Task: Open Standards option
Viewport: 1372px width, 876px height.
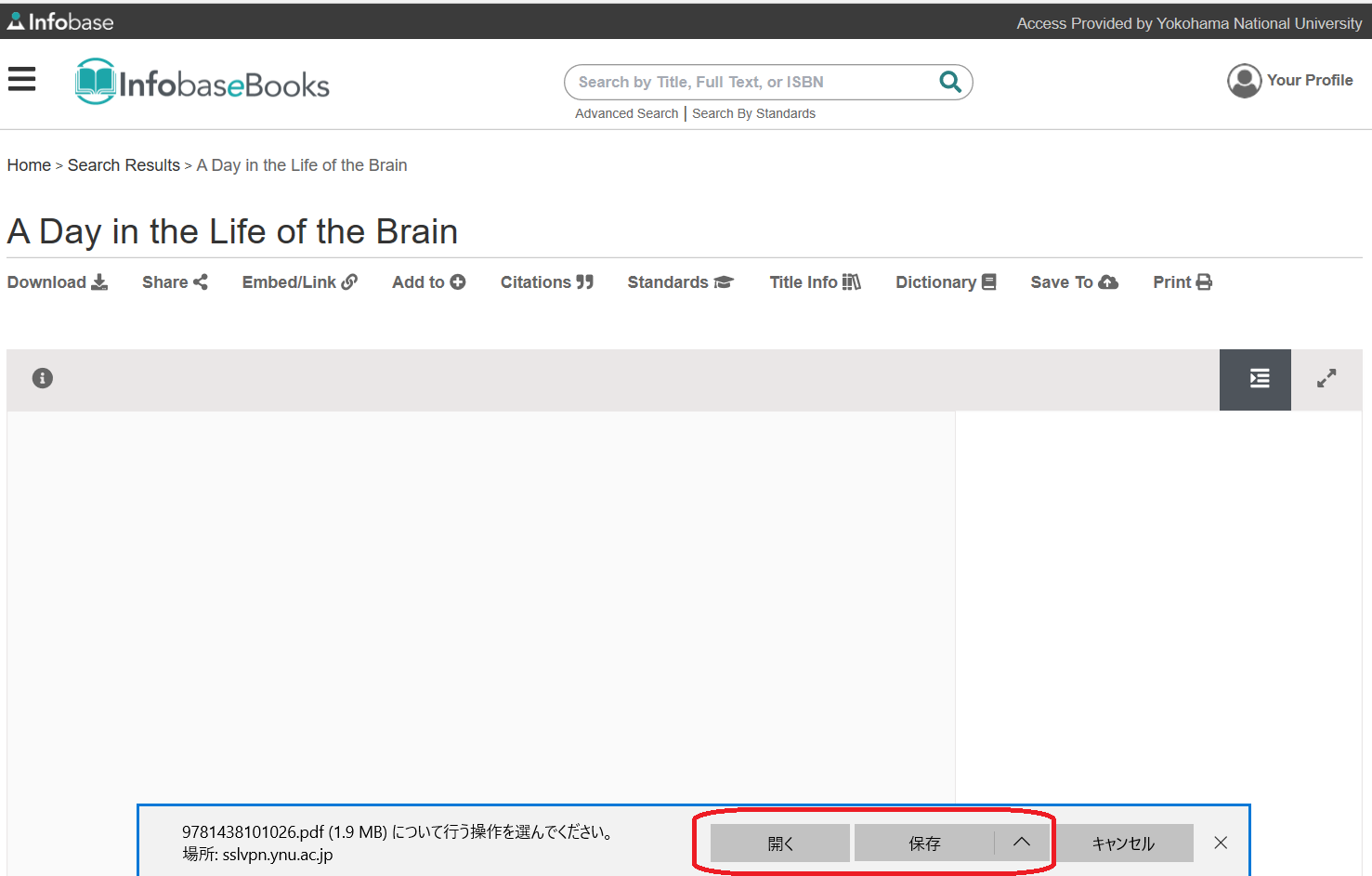Action: pyautogui.click(x=681, y=282)
